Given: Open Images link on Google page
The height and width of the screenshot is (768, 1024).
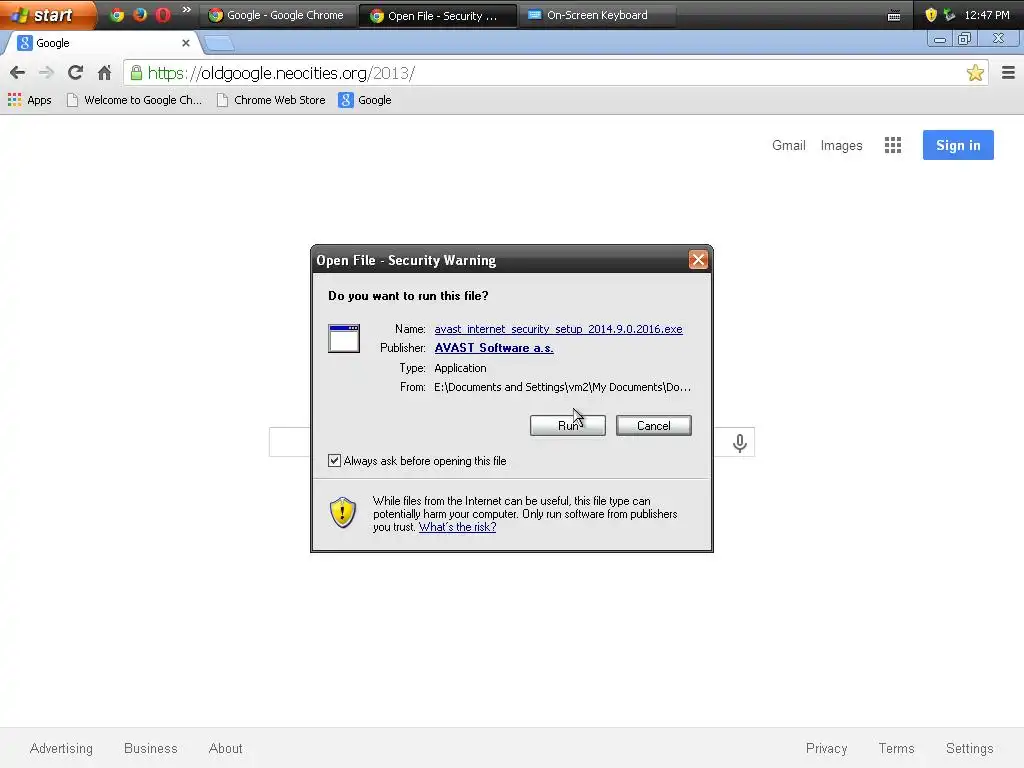Looking at the screenshot, I should (x=841, y=145).
